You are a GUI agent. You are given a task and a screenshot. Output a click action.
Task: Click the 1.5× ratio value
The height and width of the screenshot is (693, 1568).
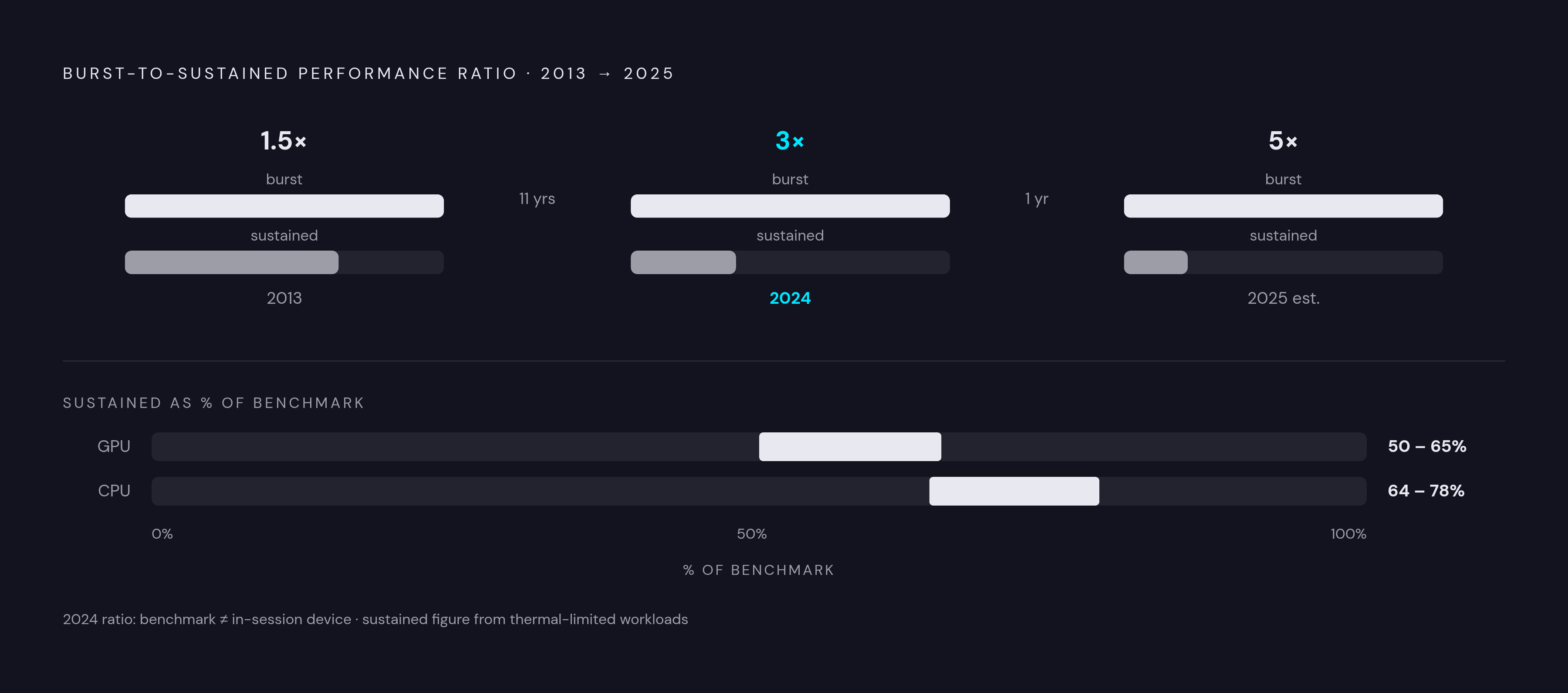tap(284, 141)
